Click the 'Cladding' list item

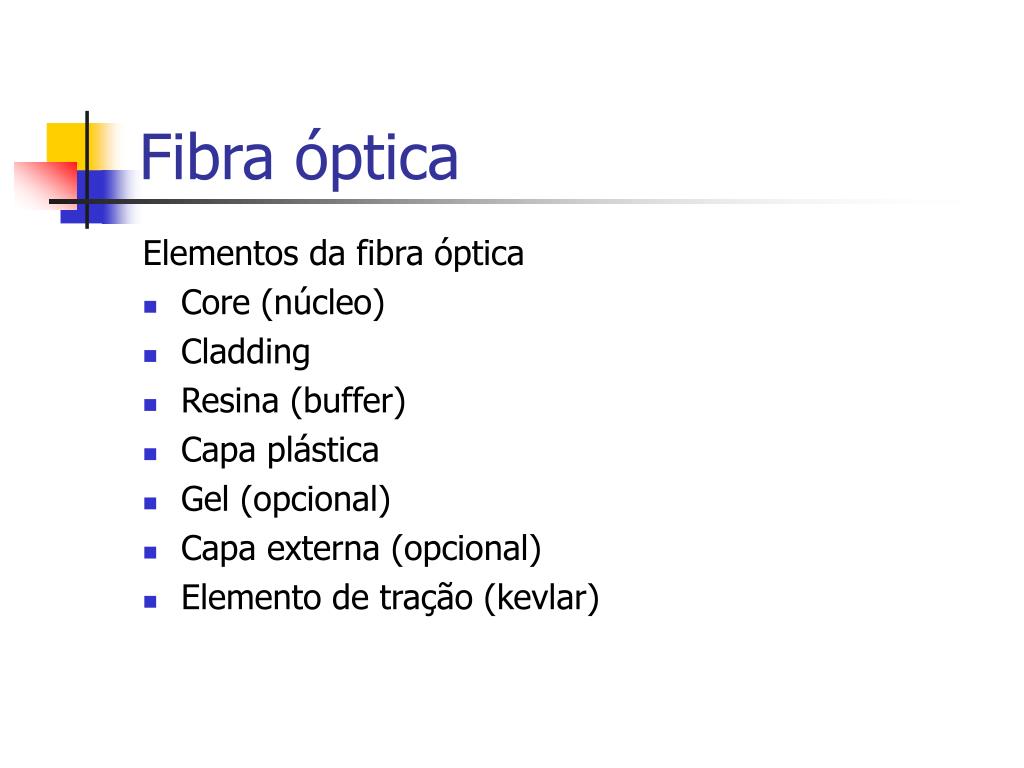(245, 353)
